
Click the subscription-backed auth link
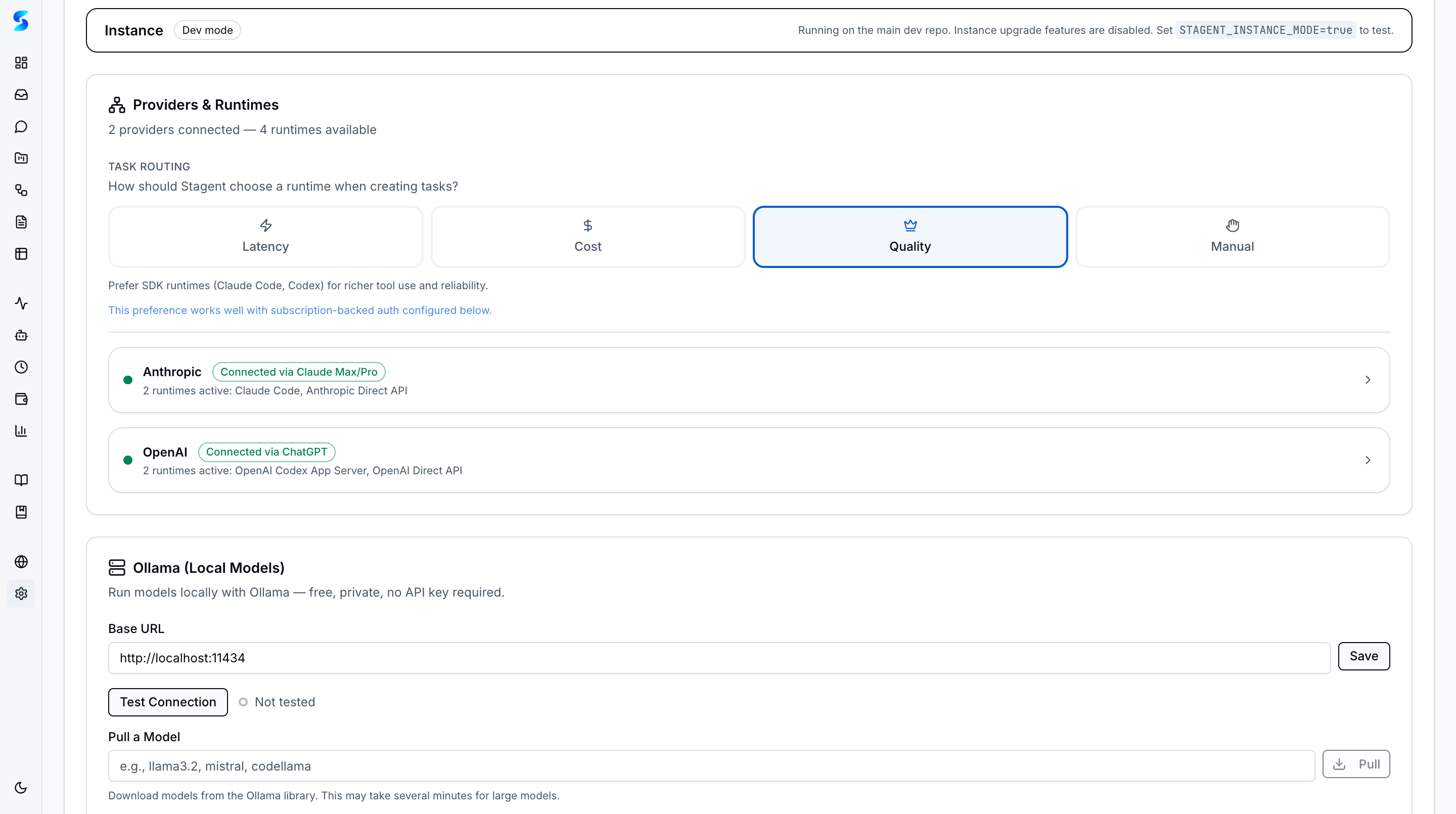coord(300,310)
